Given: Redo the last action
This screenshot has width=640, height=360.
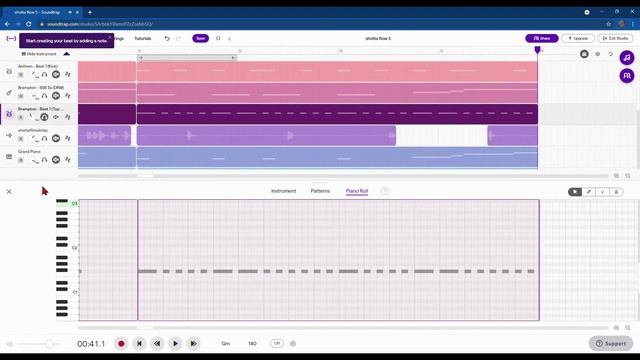Looking at the screenshot, I should (178, 38).
